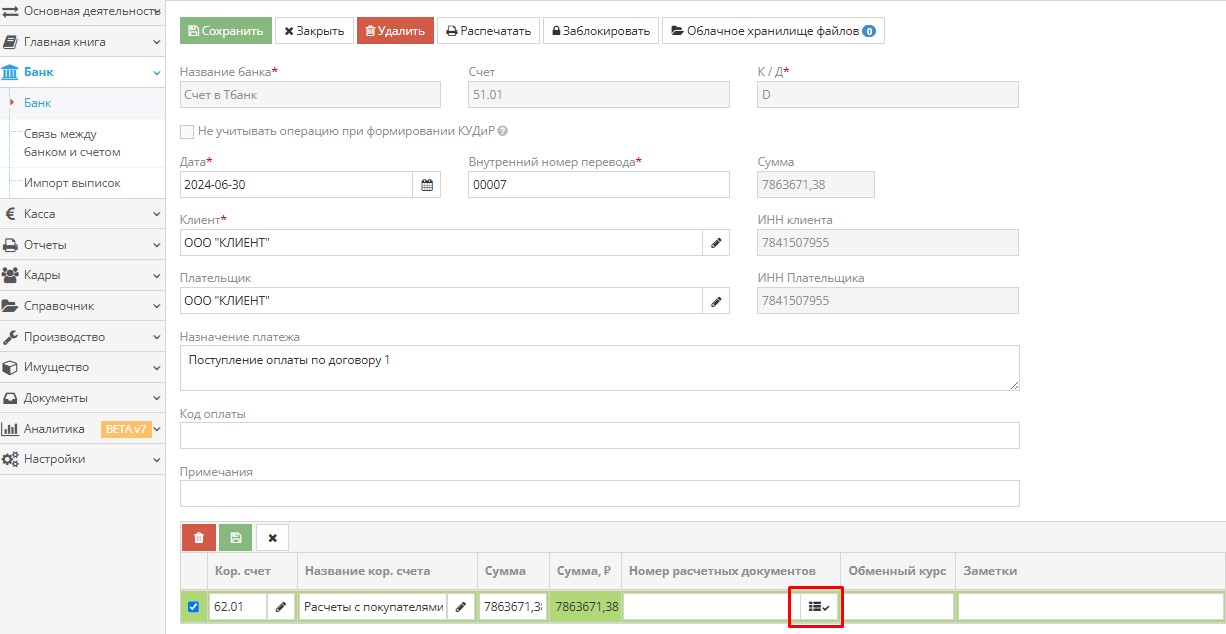Click the pencil edit icon beside Плательщик field
Image resolution: width=1226 pixels, height=634 pixels.
716,301
